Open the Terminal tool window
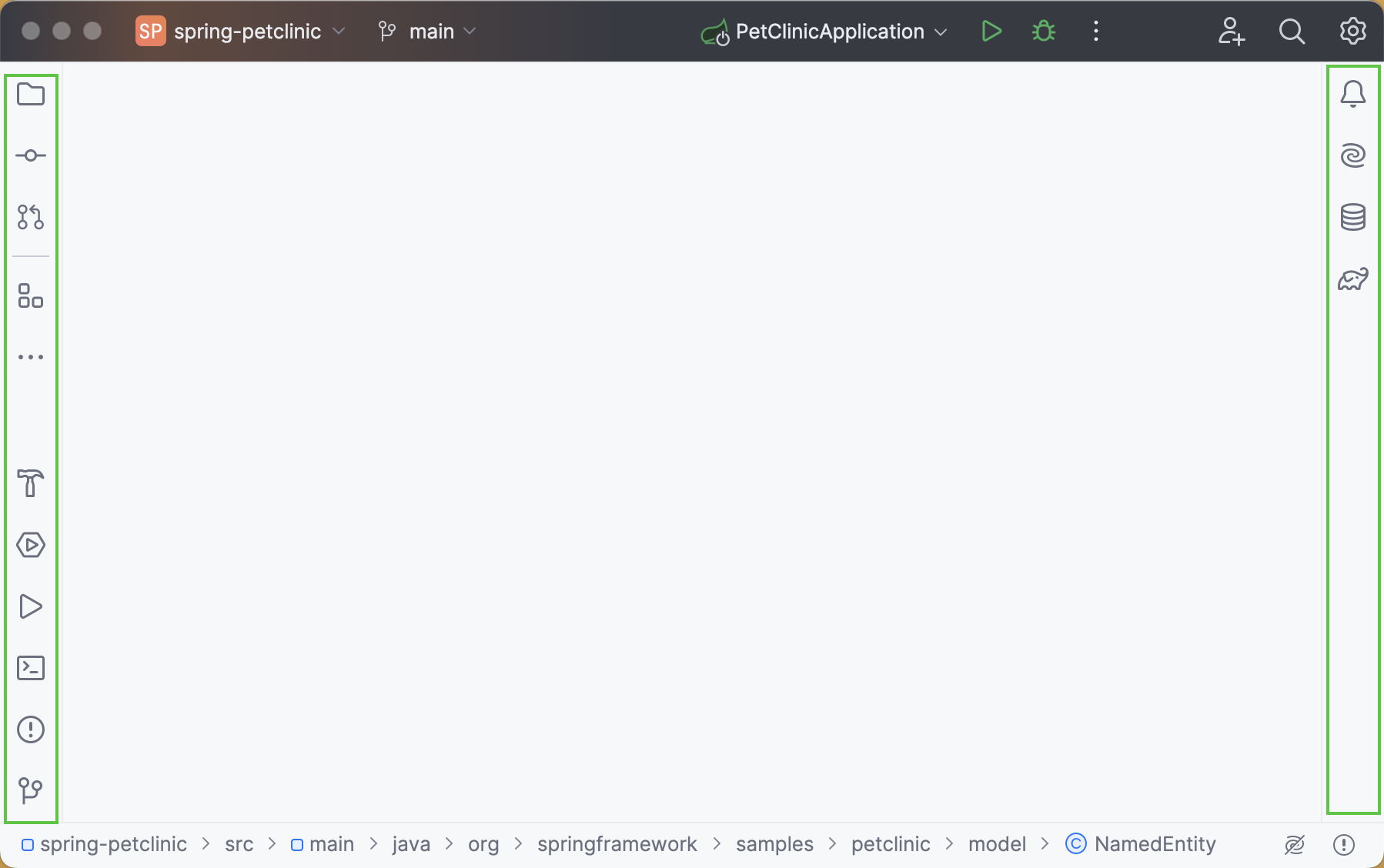The image size is (1384, 868). pos(31,668)
